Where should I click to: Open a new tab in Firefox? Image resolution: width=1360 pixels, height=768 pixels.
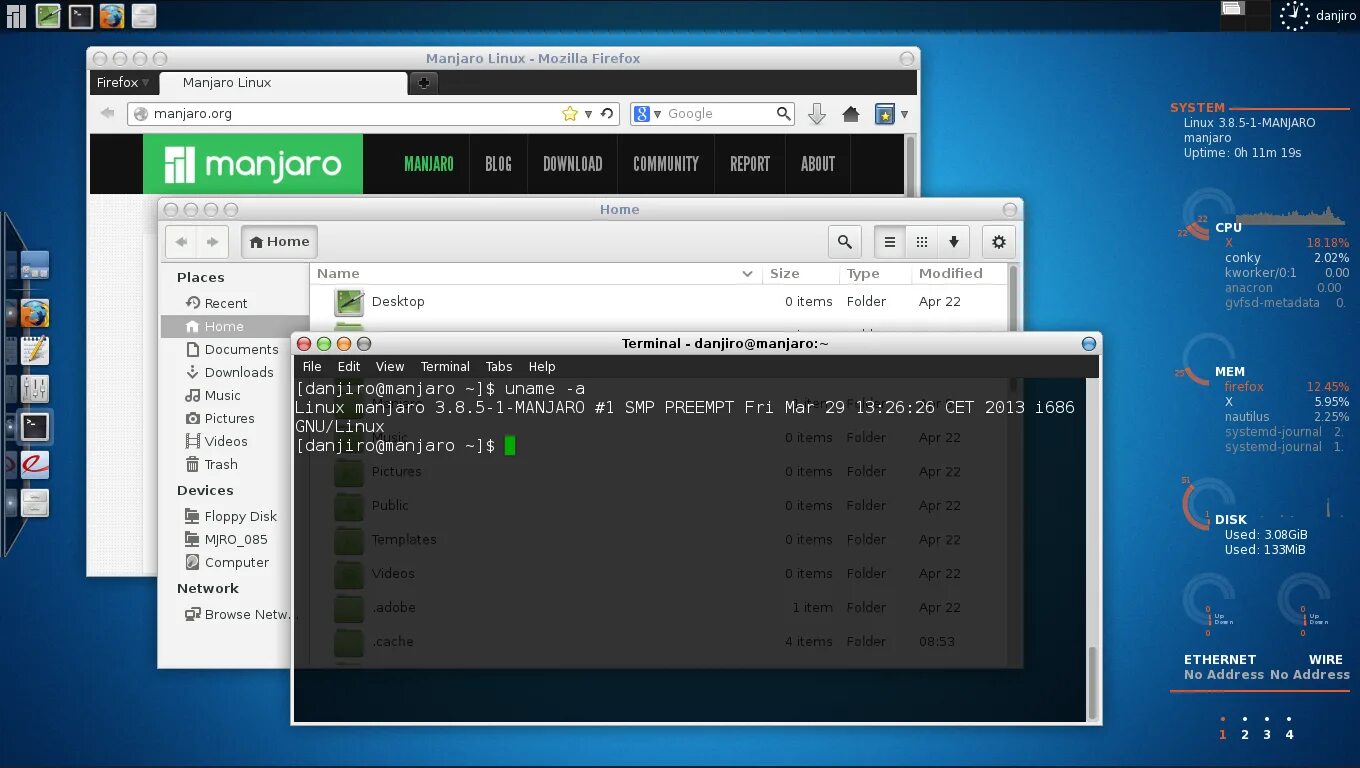click(424, 83)
